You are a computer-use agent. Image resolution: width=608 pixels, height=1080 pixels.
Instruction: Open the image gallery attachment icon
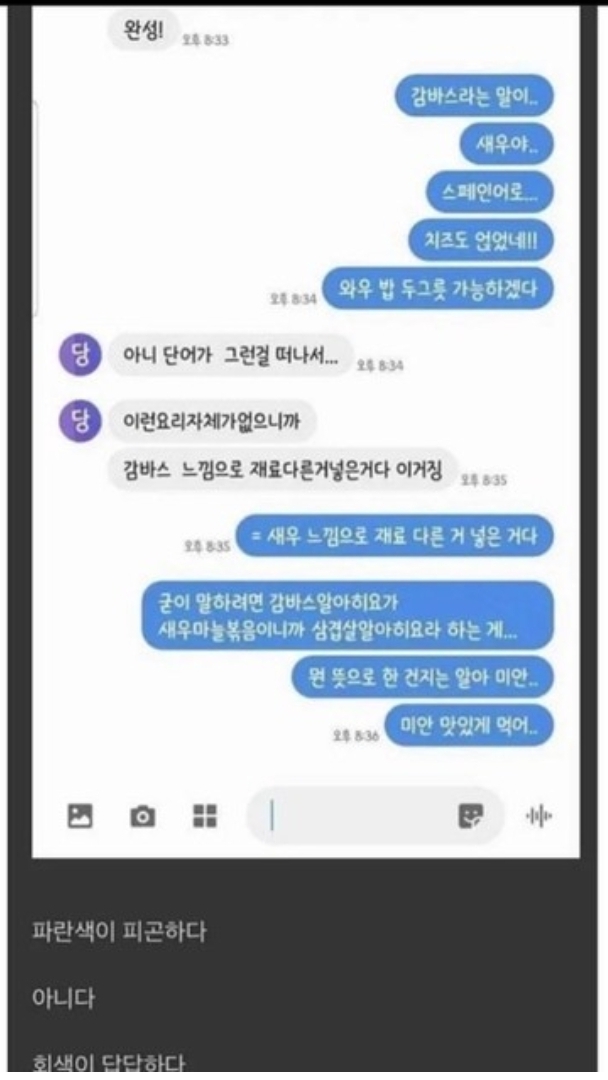(80, 816)
